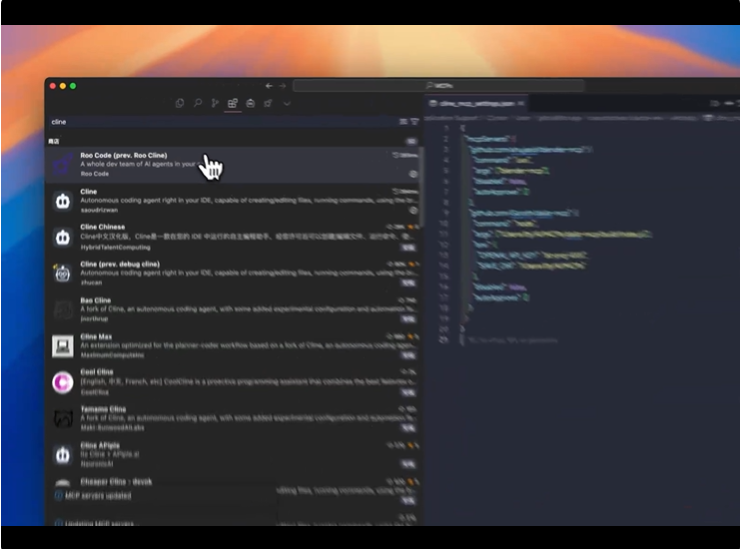The height and width of the screenshot is (549, 740).
Task: Click the Marketplace results count badge
Action: coord(412,141)
